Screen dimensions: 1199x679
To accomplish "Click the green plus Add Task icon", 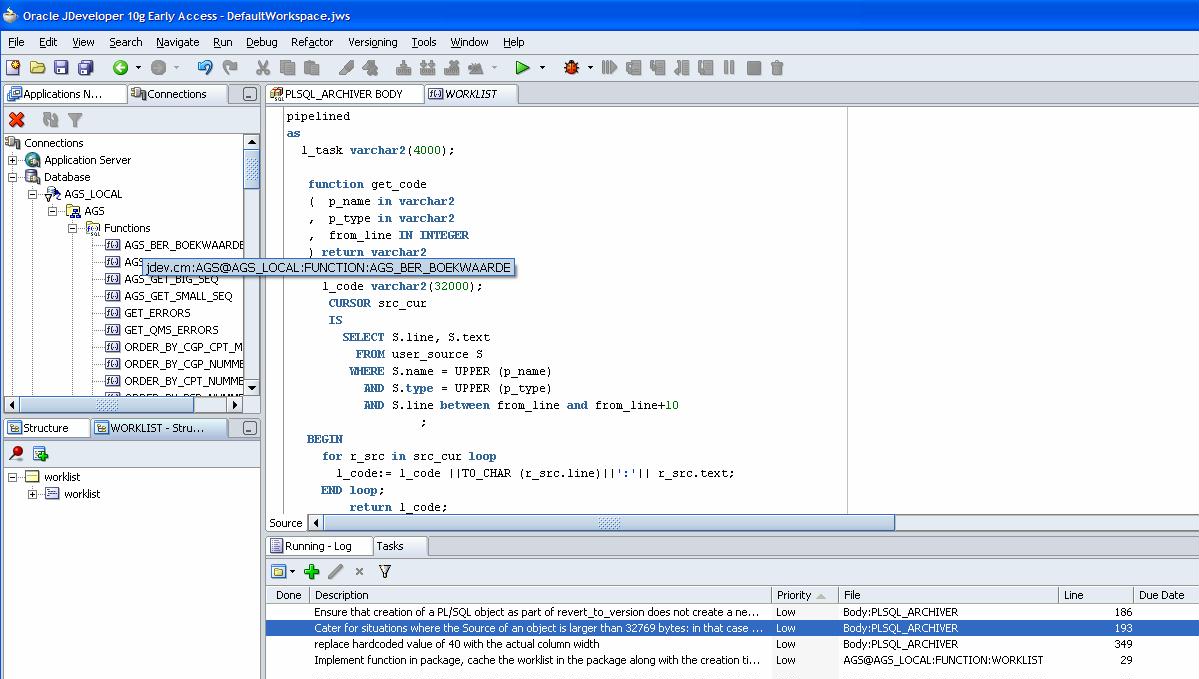I will point(312,571).
